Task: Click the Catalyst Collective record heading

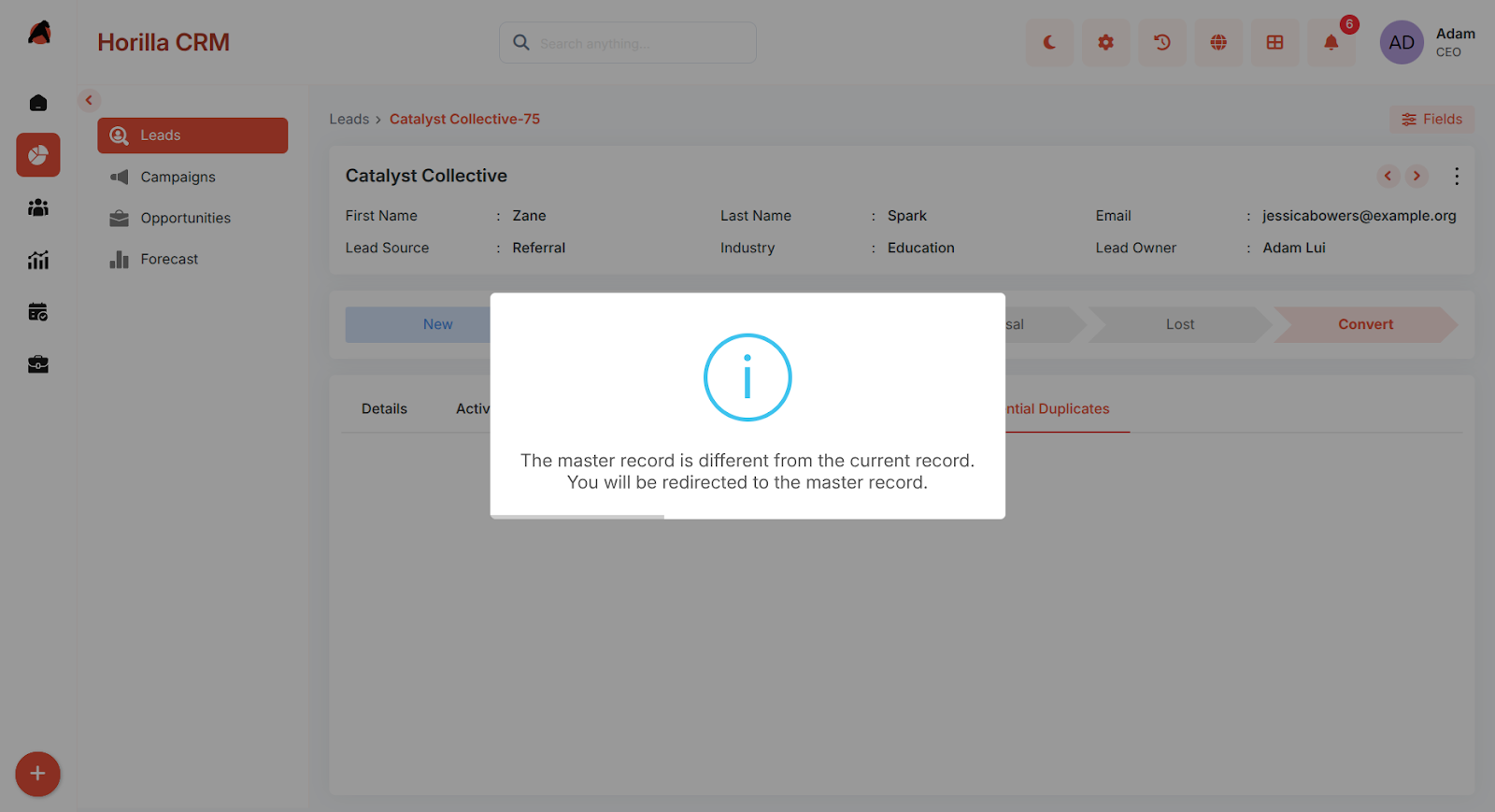Action: click(426, 176)
